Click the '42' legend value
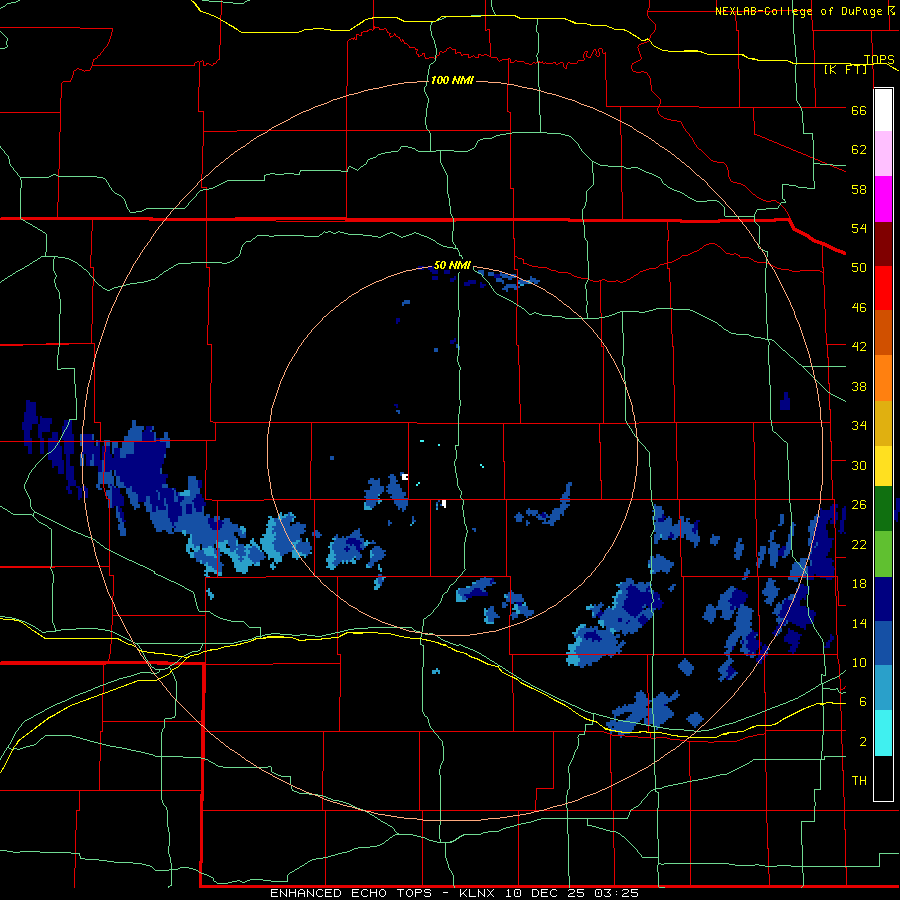The height and width of the screenshot is (900, 900). point(859,347)
